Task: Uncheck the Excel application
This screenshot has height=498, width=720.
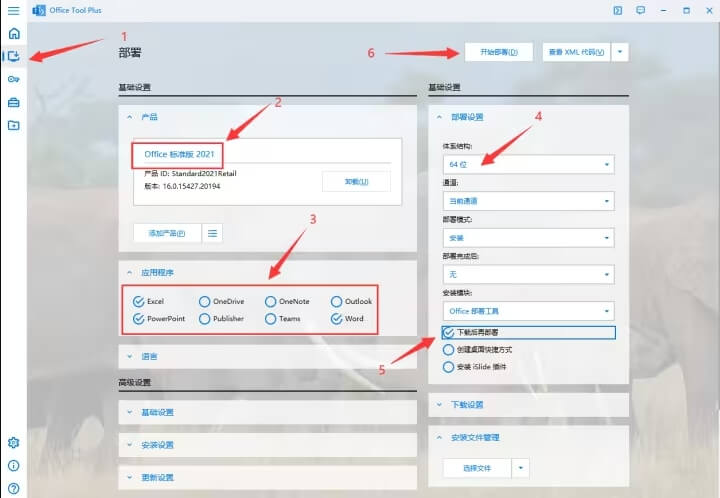Action: (x=148, y=302)
